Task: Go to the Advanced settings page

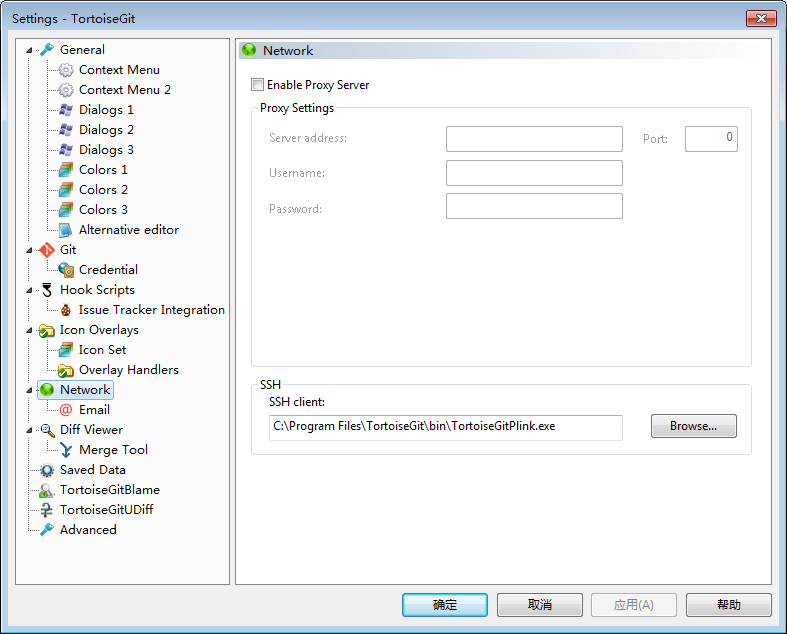Action: (x=88, y=530)
